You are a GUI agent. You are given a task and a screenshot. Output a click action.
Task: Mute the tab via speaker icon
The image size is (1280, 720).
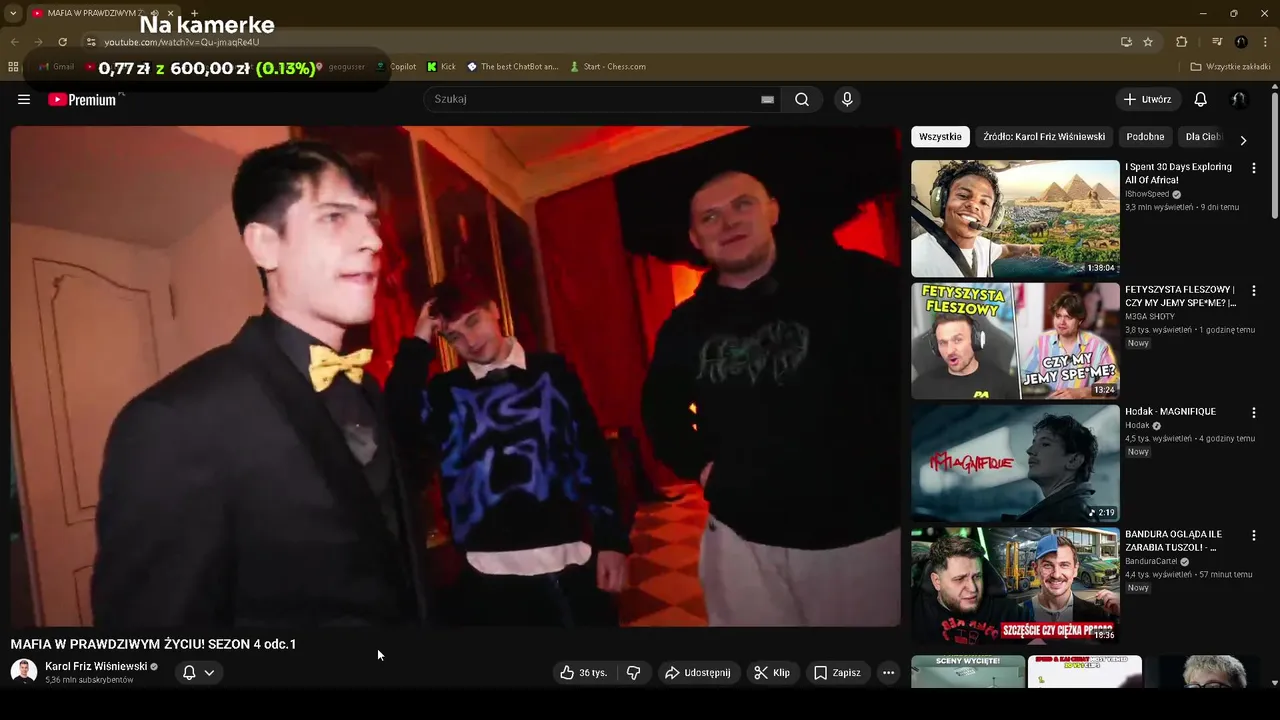click(x=154, y=13)
